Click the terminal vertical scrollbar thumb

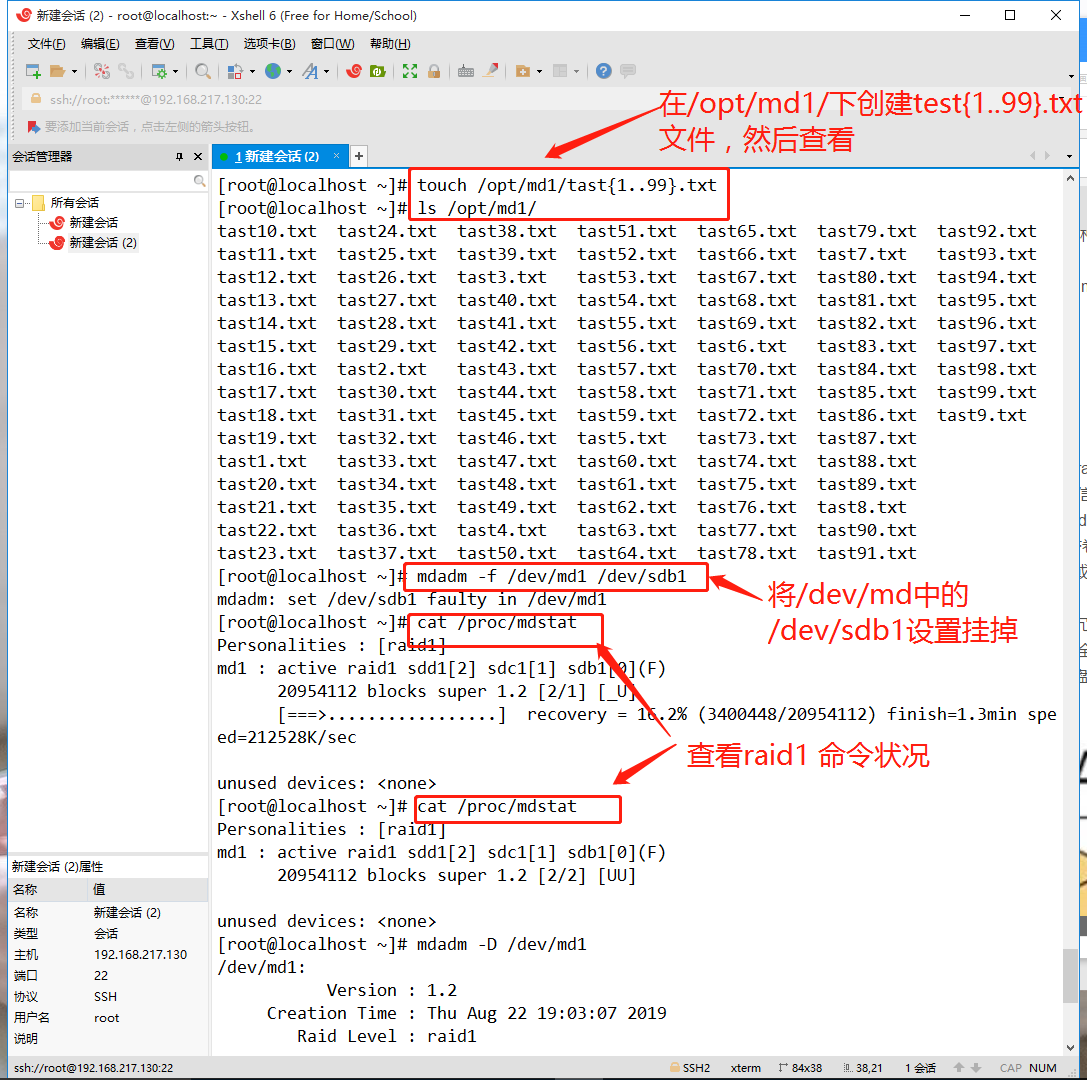[x=1070, y=976]
